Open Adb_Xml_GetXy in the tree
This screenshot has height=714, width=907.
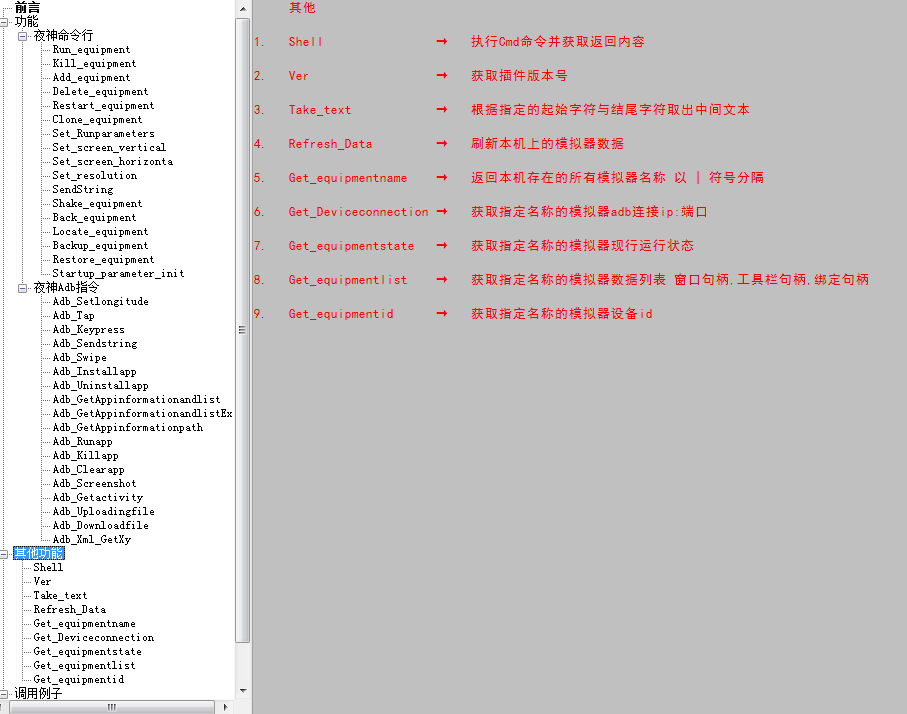click(x=92, y=539)
